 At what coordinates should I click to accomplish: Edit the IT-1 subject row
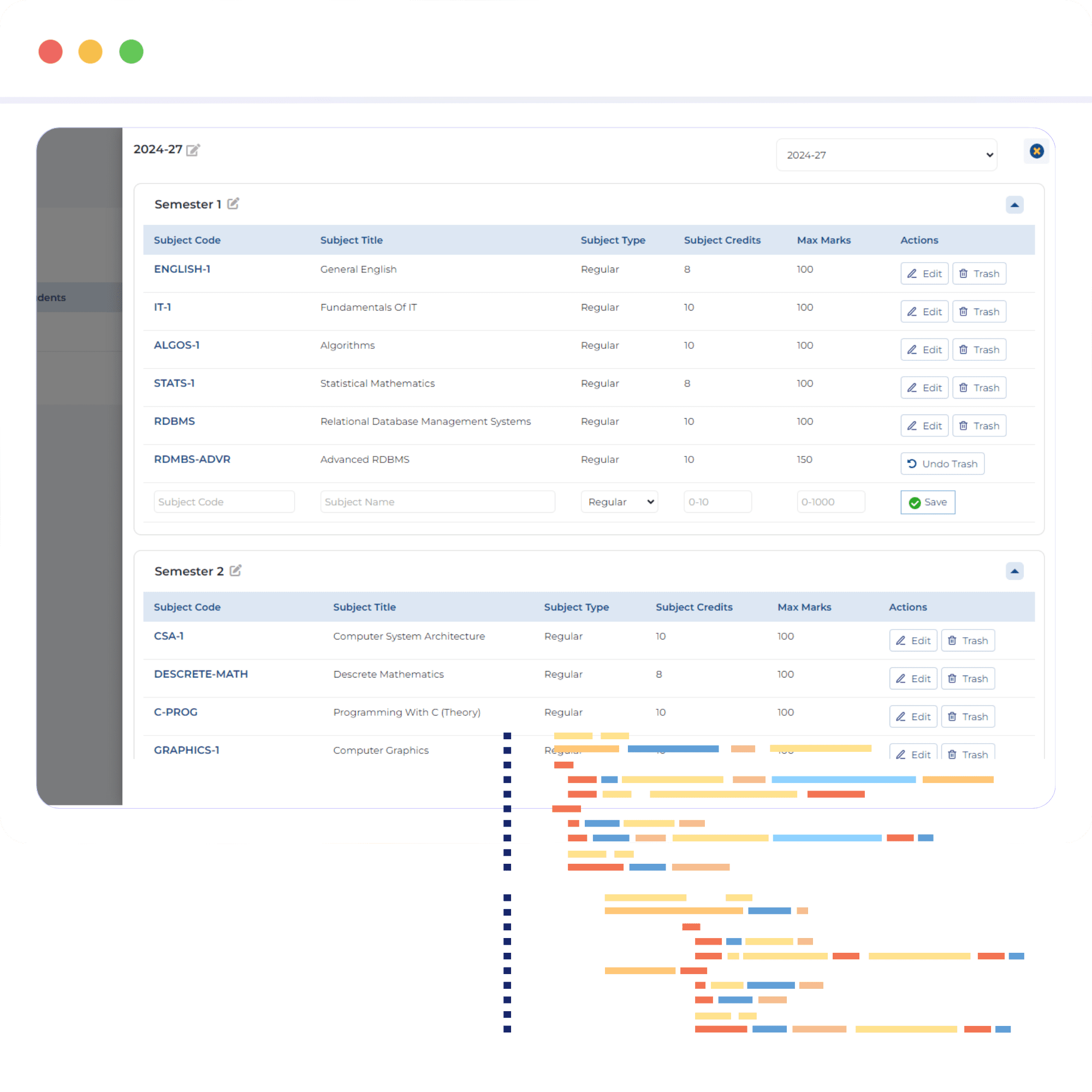click(x=924, y=311)
